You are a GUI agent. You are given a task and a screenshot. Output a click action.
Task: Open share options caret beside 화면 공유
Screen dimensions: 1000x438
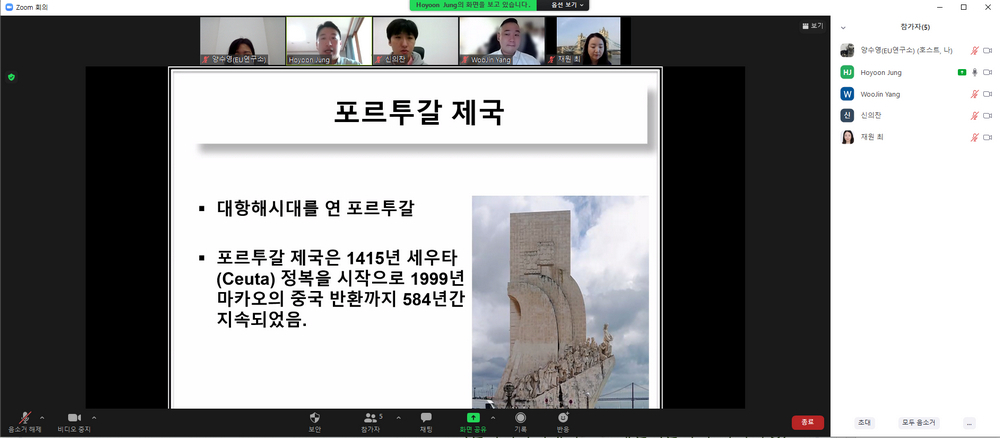point(492,418)
